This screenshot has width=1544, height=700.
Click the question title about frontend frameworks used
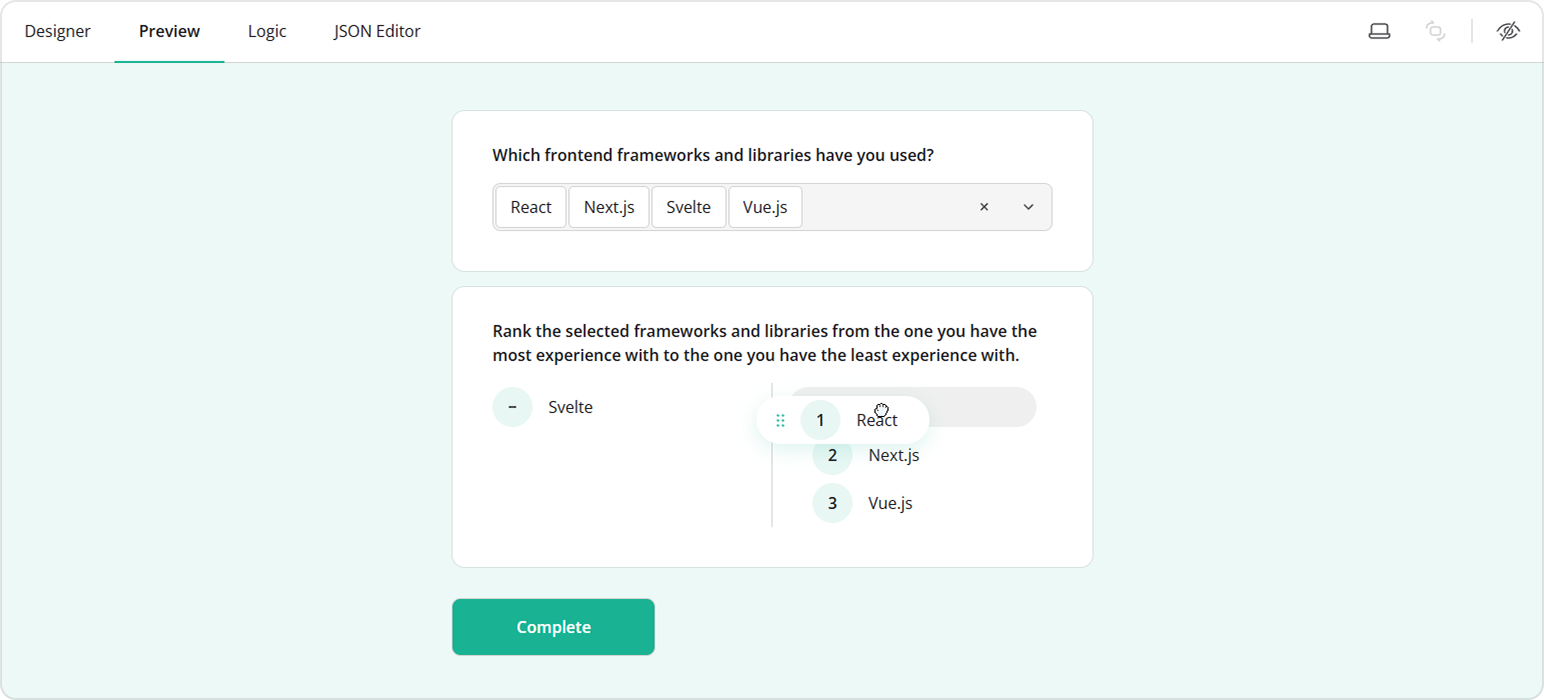click(x=713, y=155)
